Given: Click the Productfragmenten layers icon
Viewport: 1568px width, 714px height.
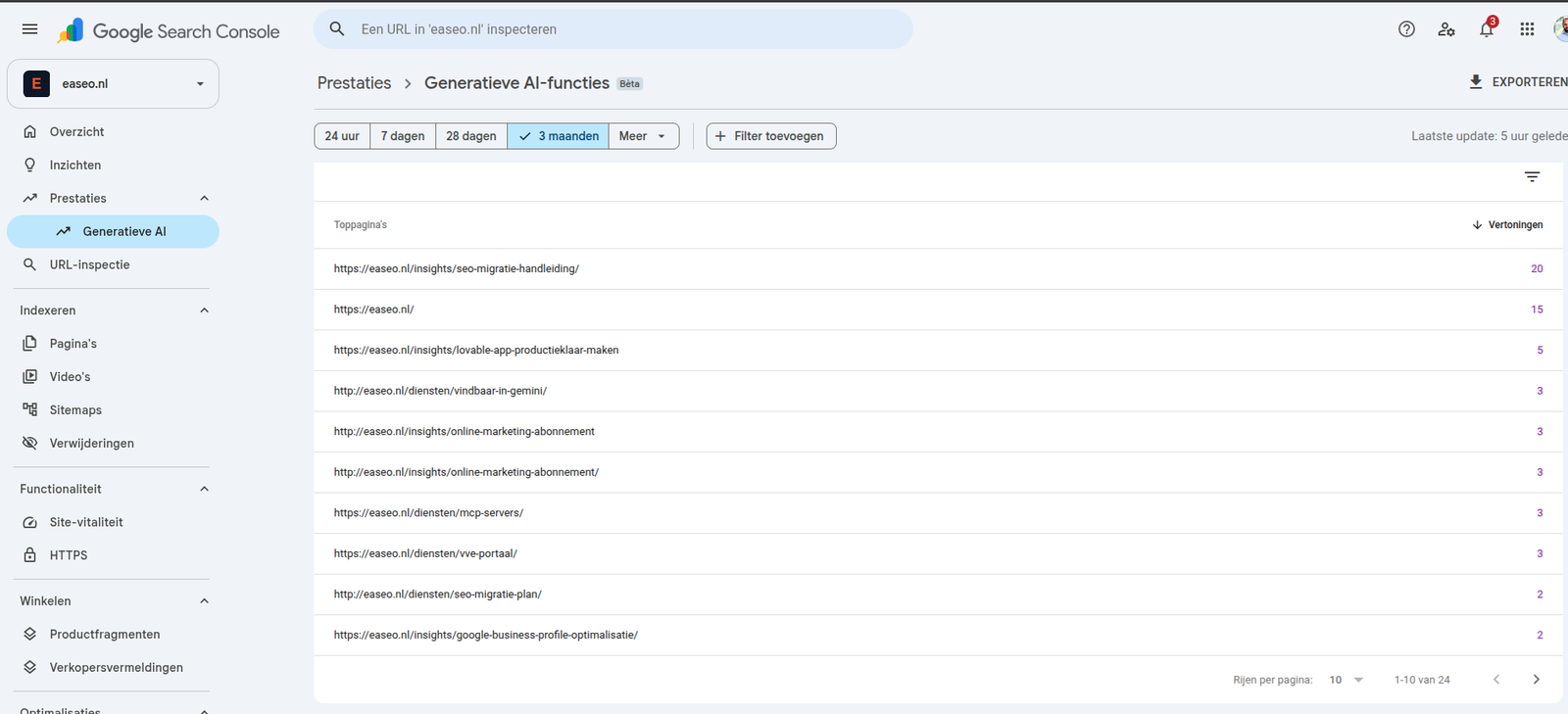Looking at the screenshot, I should coord(30,635).
